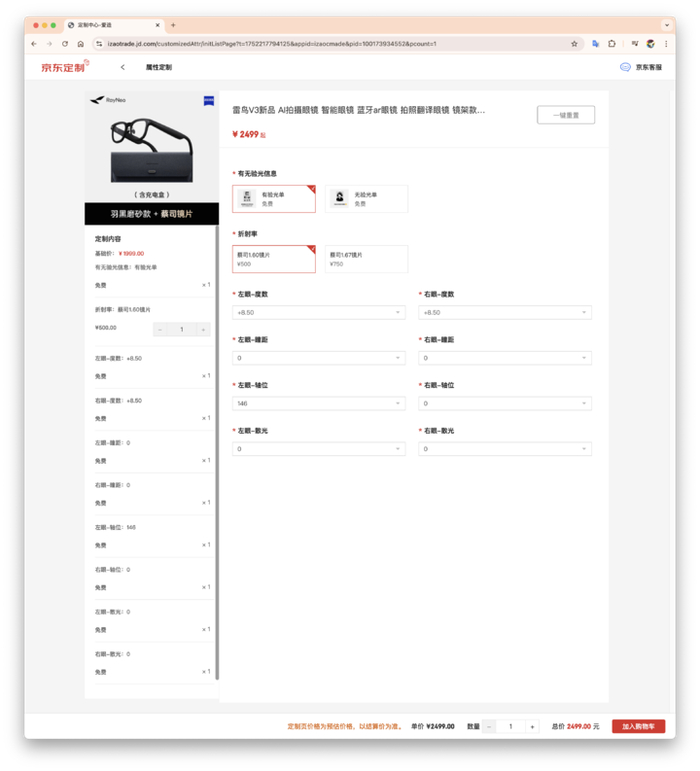The width and height of the screenshot is (700, 771).
Task: Open the Google Translate icon in address bar
Action: pos(596,44)
